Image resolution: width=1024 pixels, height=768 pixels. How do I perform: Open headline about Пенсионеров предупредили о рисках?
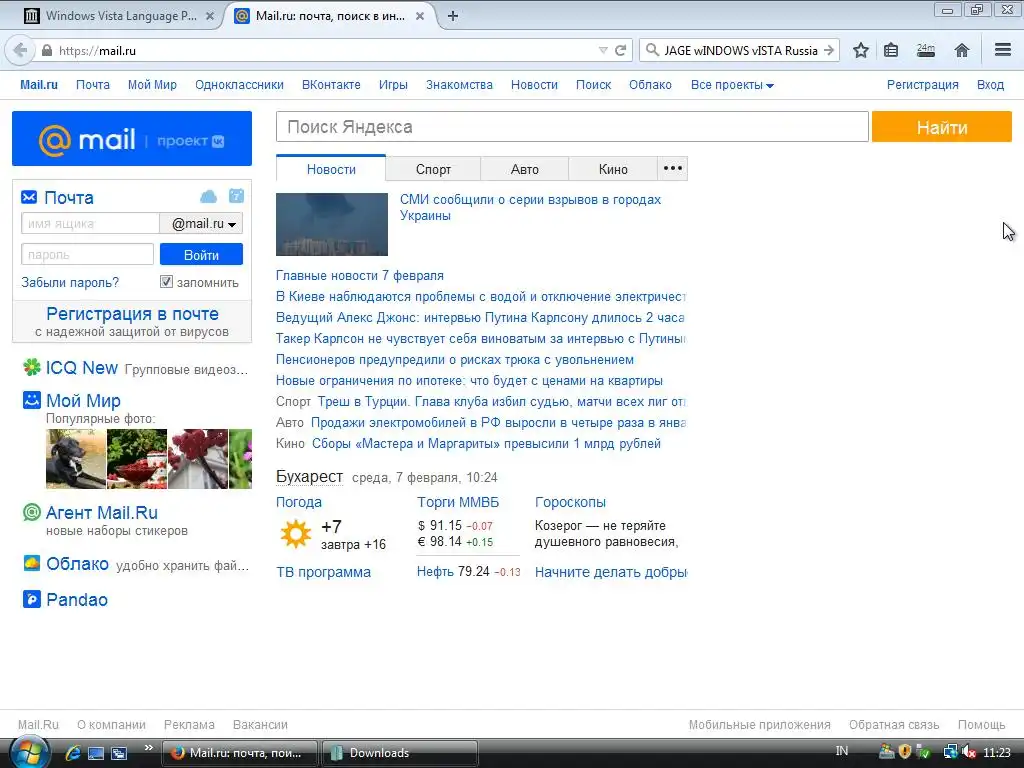455,360
